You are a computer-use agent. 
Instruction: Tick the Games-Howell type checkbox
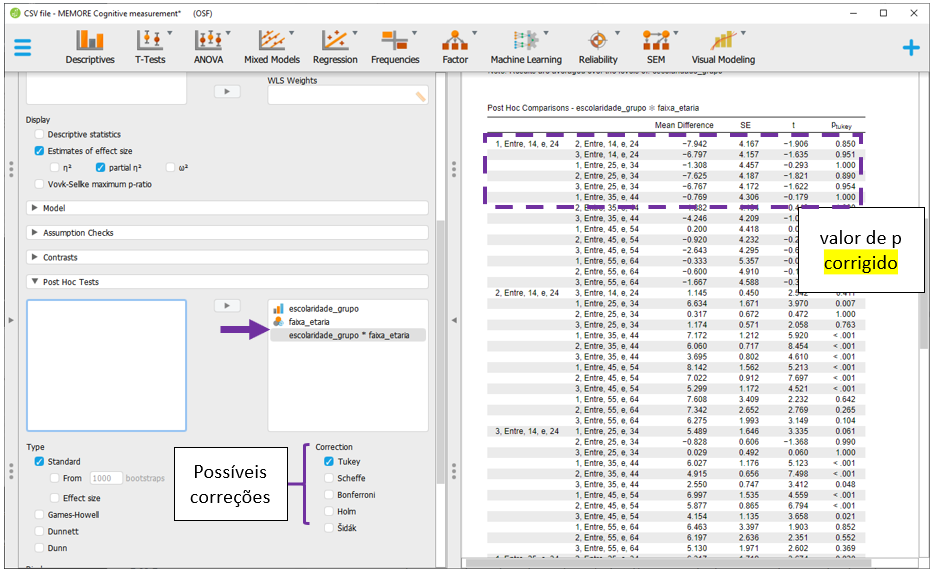(40, 515)
